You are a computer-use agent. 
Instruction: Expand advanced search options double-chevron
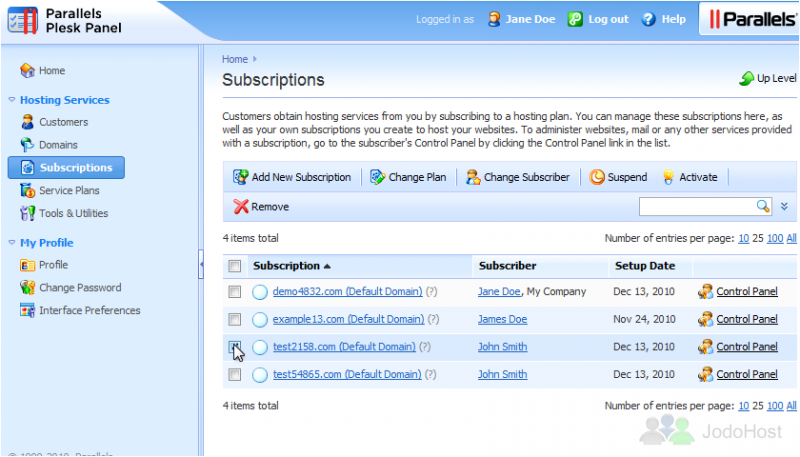(x=785, y=206)
